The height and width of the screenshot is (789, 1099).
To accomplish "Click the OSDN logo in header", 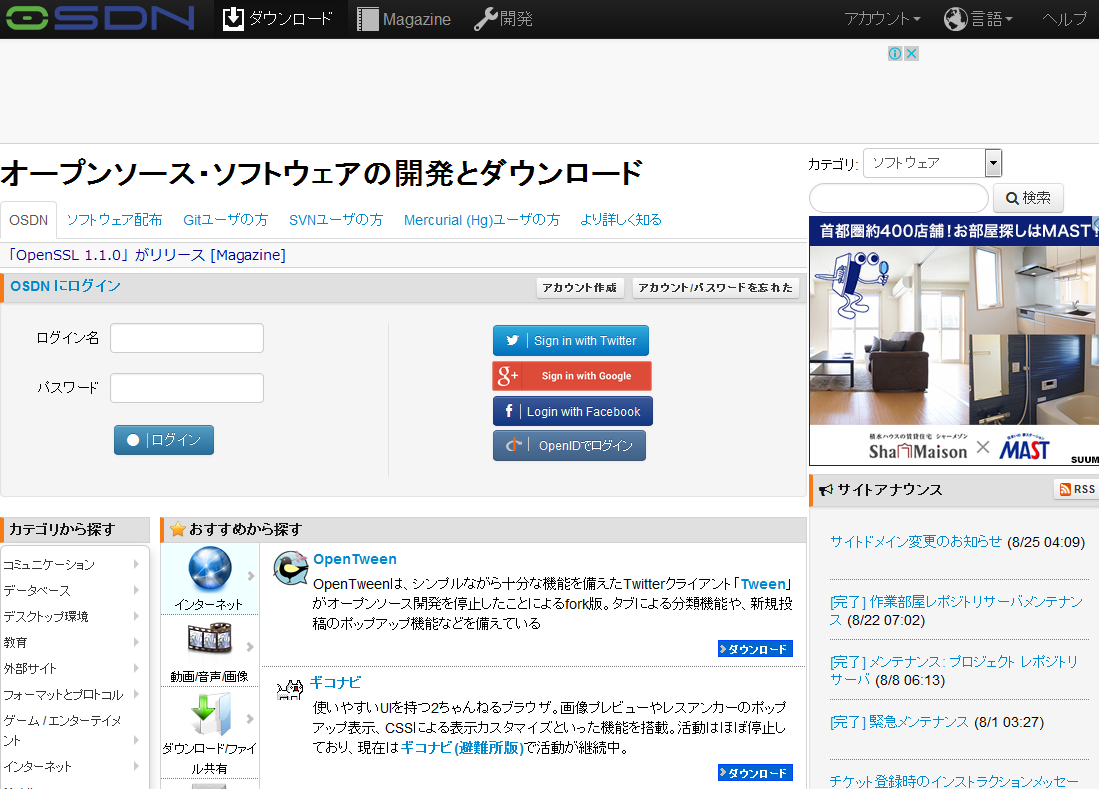I will click(x=98, y=18).
